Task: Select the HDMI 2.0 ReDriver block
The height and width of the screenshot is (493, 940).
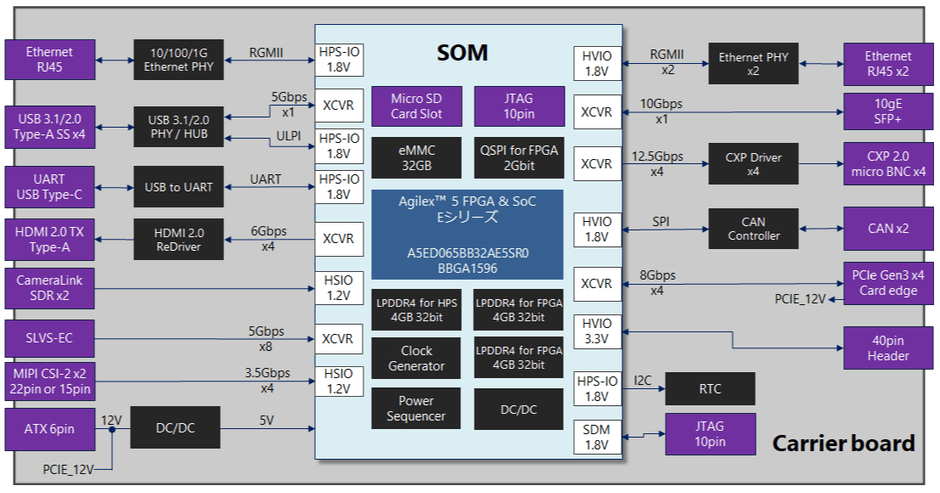Action: click(x=179, y=239)
